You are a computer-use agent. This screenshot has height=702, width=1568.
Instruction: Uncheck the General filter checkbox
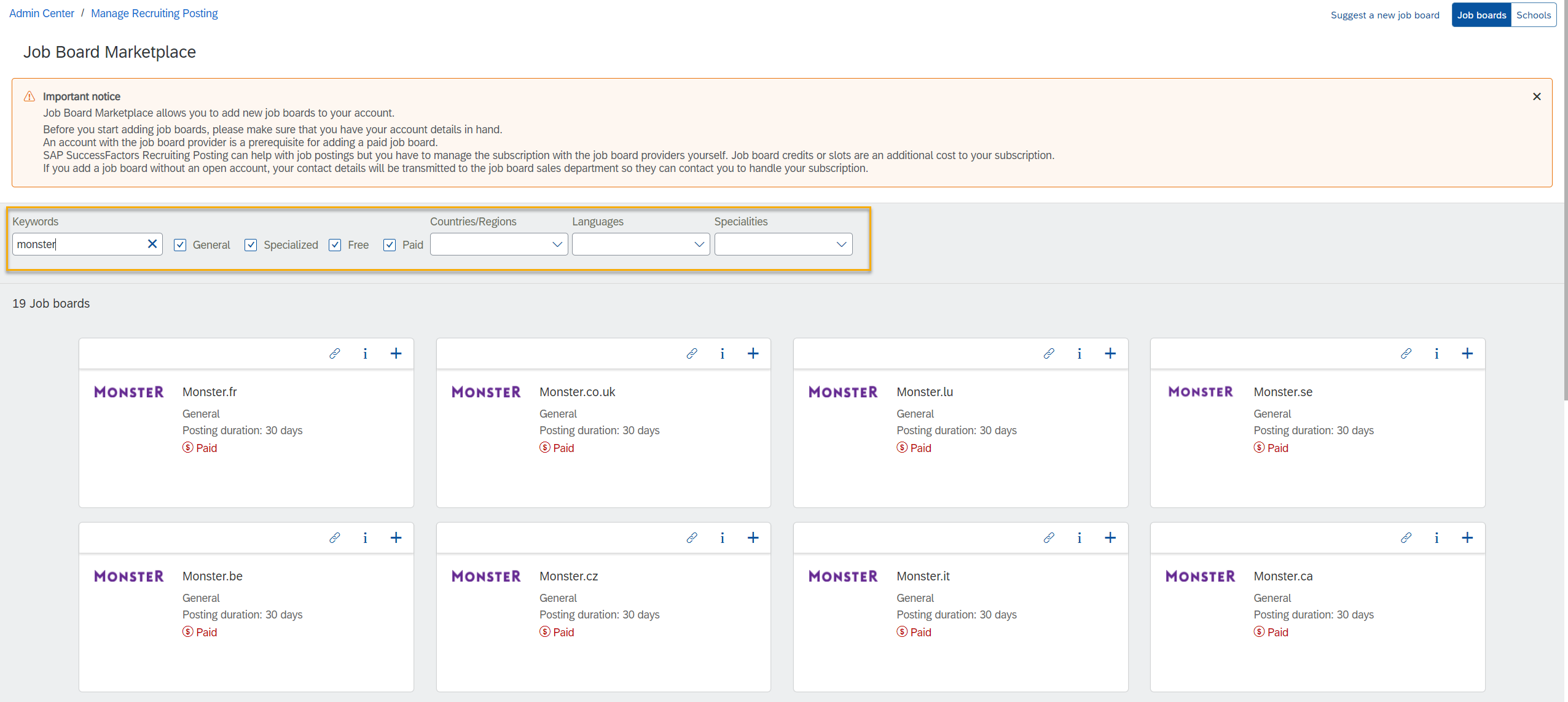click(180, 245)
